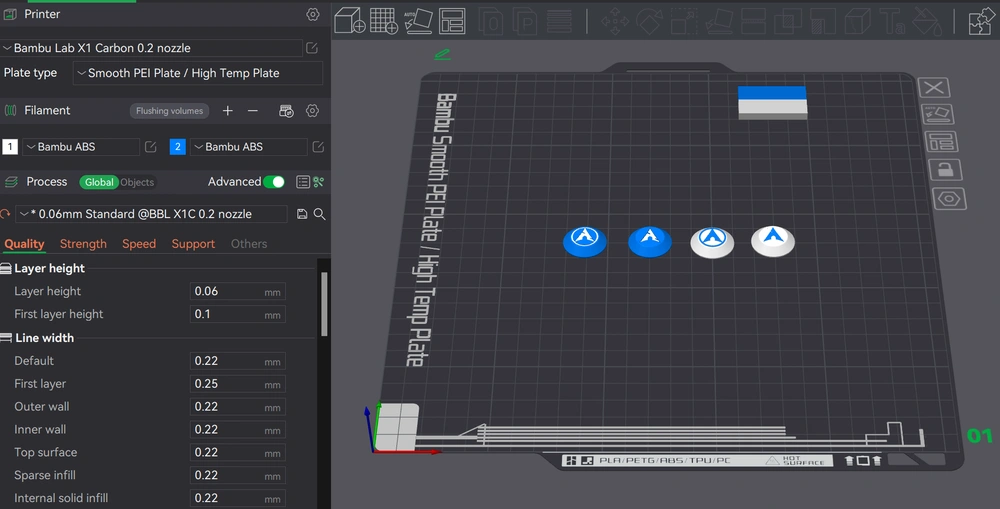Click Arrange all objects in top toolbar
1000x509 pixels.
click(x=452, y=20)
